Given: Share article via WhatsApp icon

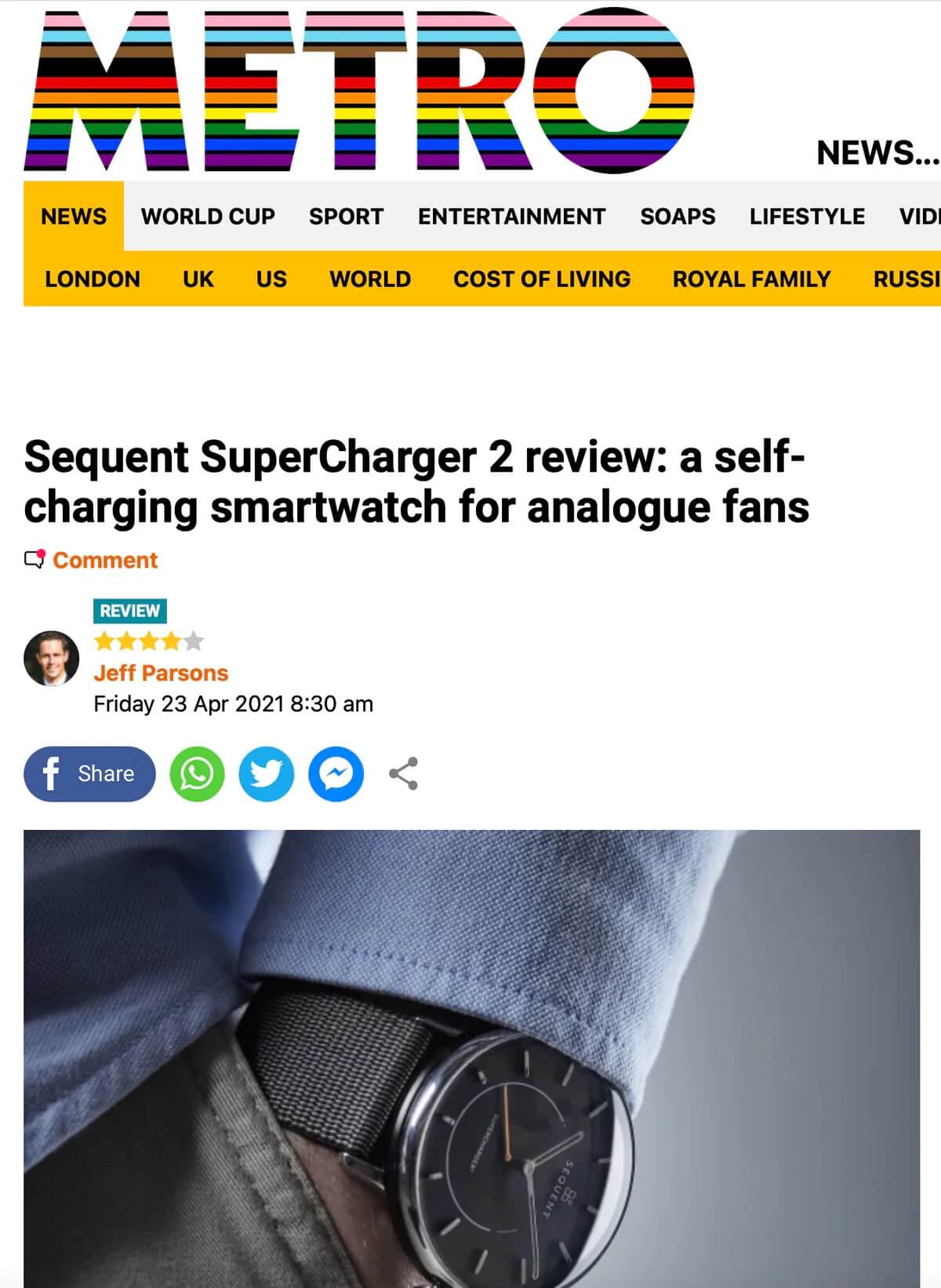Looking at the screenshot, I should tap(197, 774).
